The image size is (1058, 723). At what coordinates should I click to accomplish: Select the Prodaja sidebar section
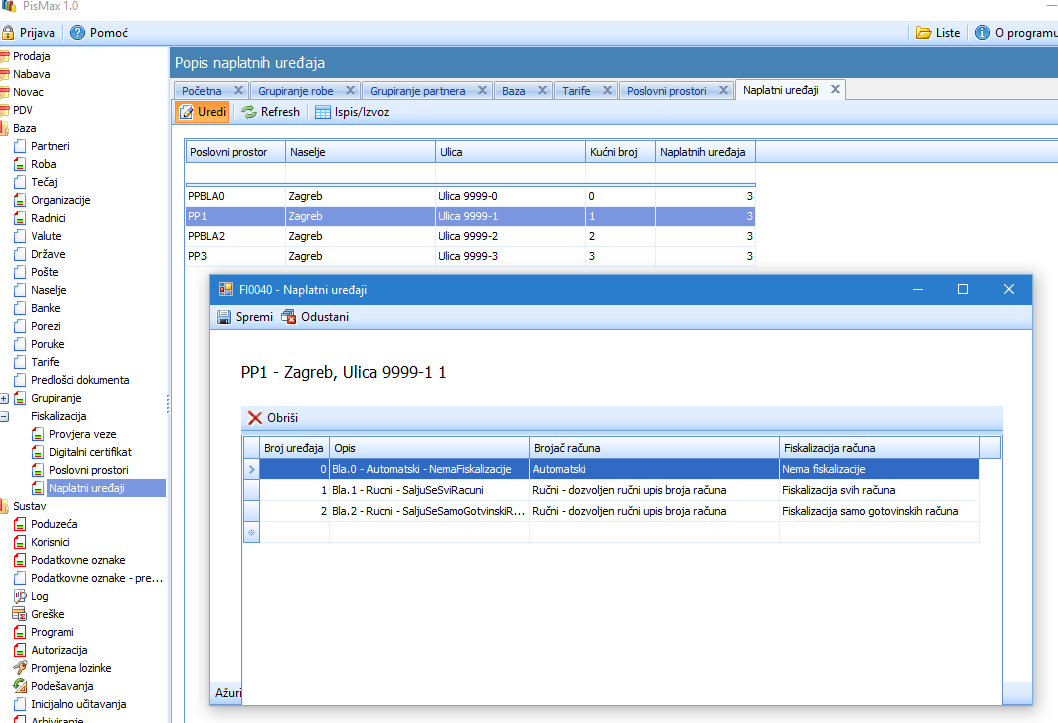point(32,56)
